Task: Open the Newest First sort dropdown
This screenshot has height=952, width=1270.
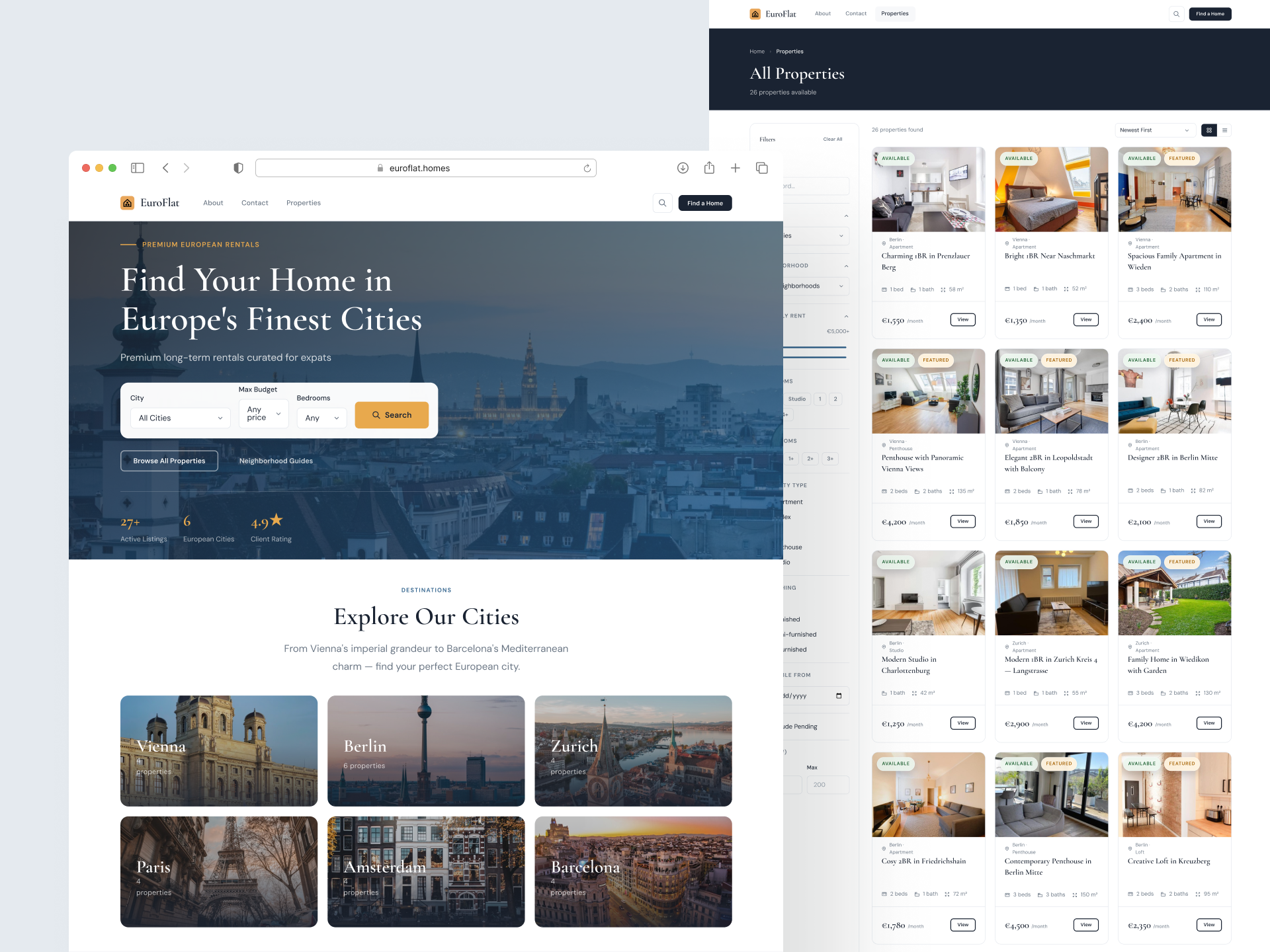Action: point(1155,130)
